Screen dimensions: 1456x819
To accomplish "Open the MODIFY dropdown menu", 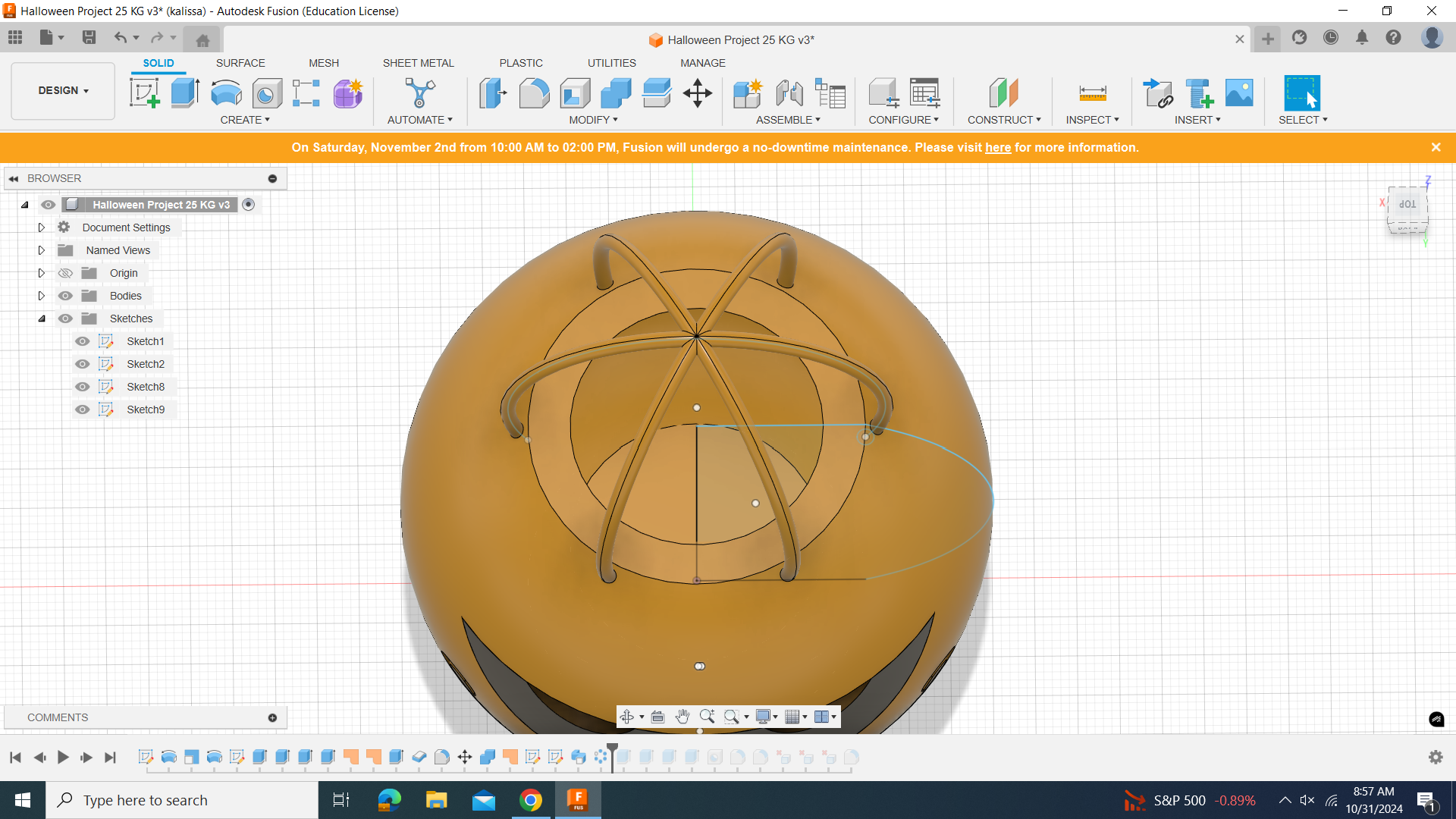I will click(593, 120).
